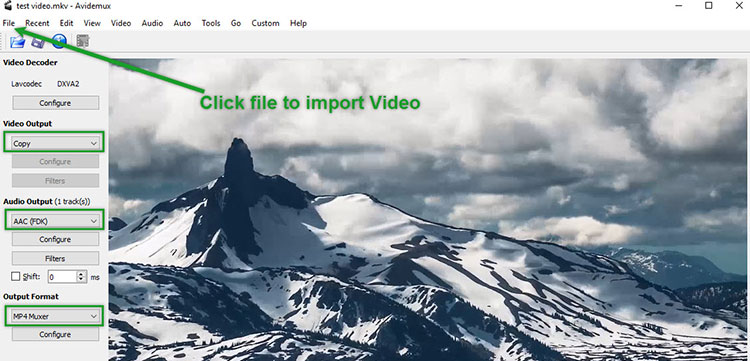Viewport: 750px width, 361px height.
Task: Click the blue Information toolbar icon
Action: point(59,42)
